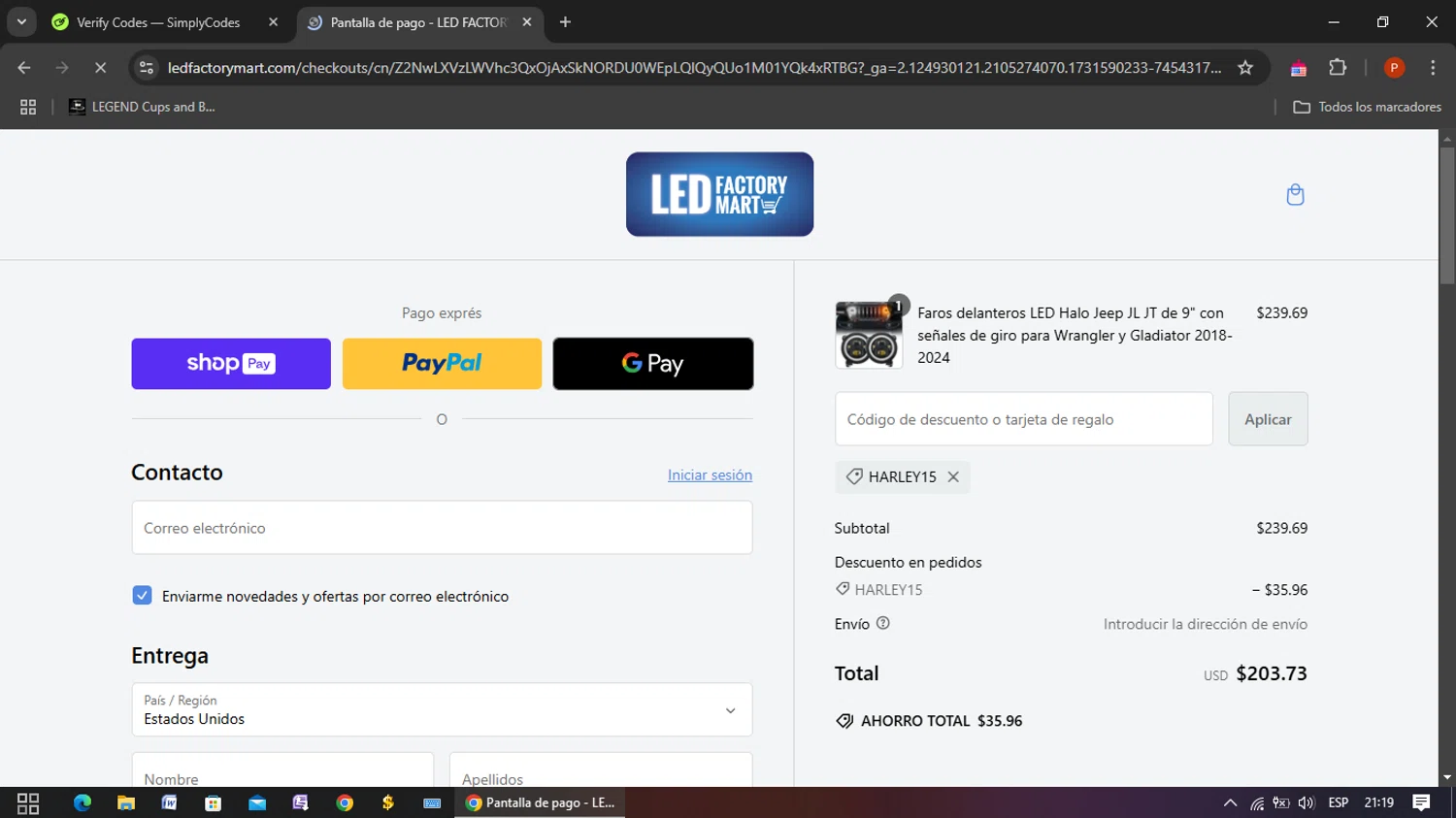This screenshot has height=818, width=1456.
Task: Select the Pantalla de pago - LED FACTORY tab
Action: [x=417, y=21]
